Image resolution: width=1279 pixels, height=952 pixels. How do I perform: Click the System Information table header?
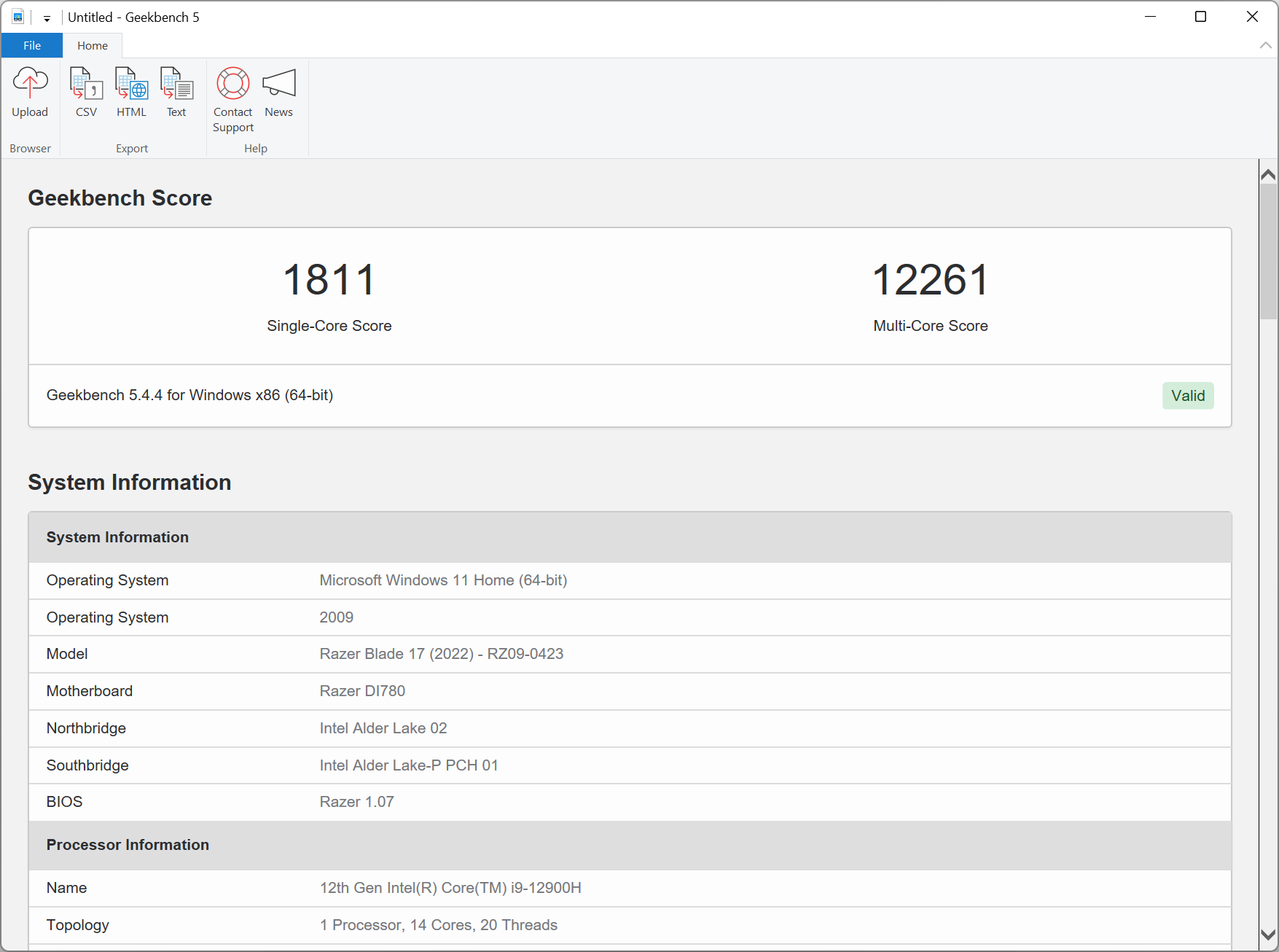630,537
